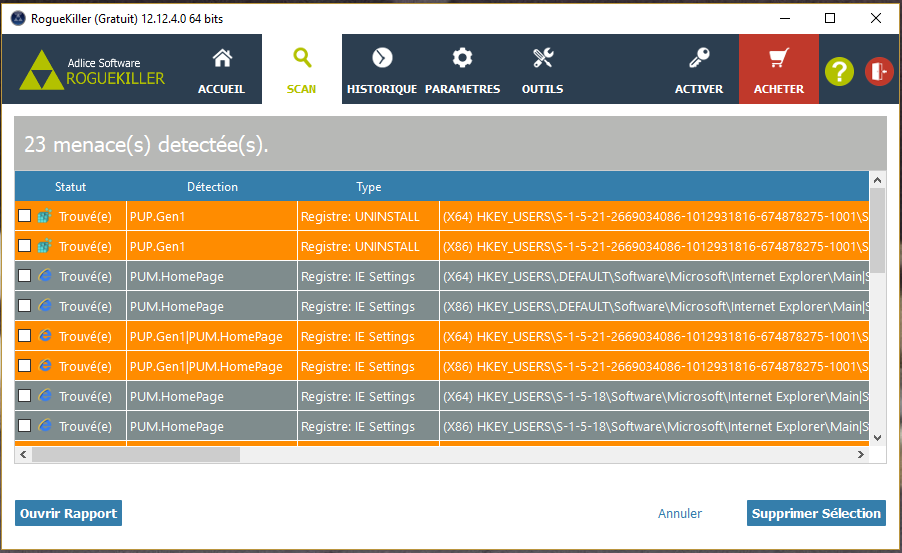902x553 pixels.
Task: Check the (X64) .DEFAULT PUM.HomePage row checkbox
Action: coord(24,276)
